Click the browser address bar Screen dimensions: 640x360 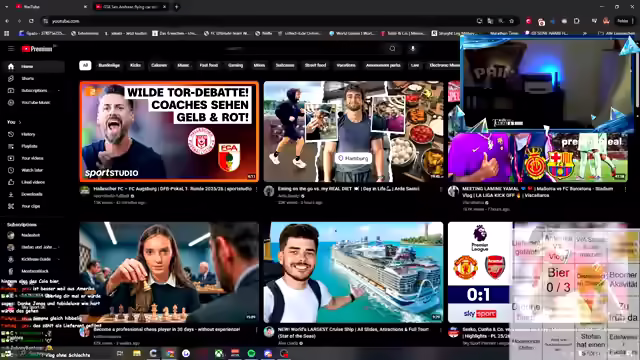point(261,21)
